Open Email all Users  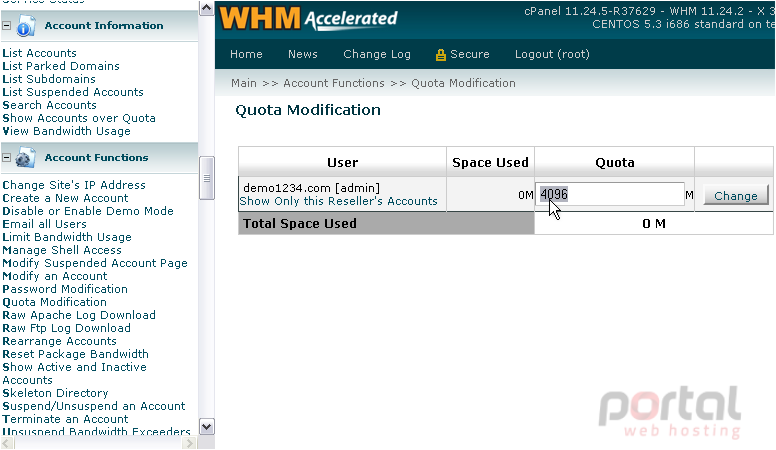click(45, 224)
